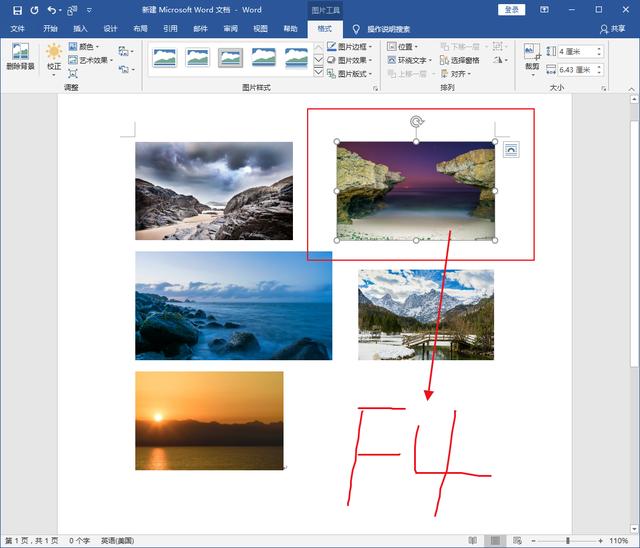Screen dimensions: 640x548
Task: Click the 操作说明搜索 search box
Action: coord(389,29)
